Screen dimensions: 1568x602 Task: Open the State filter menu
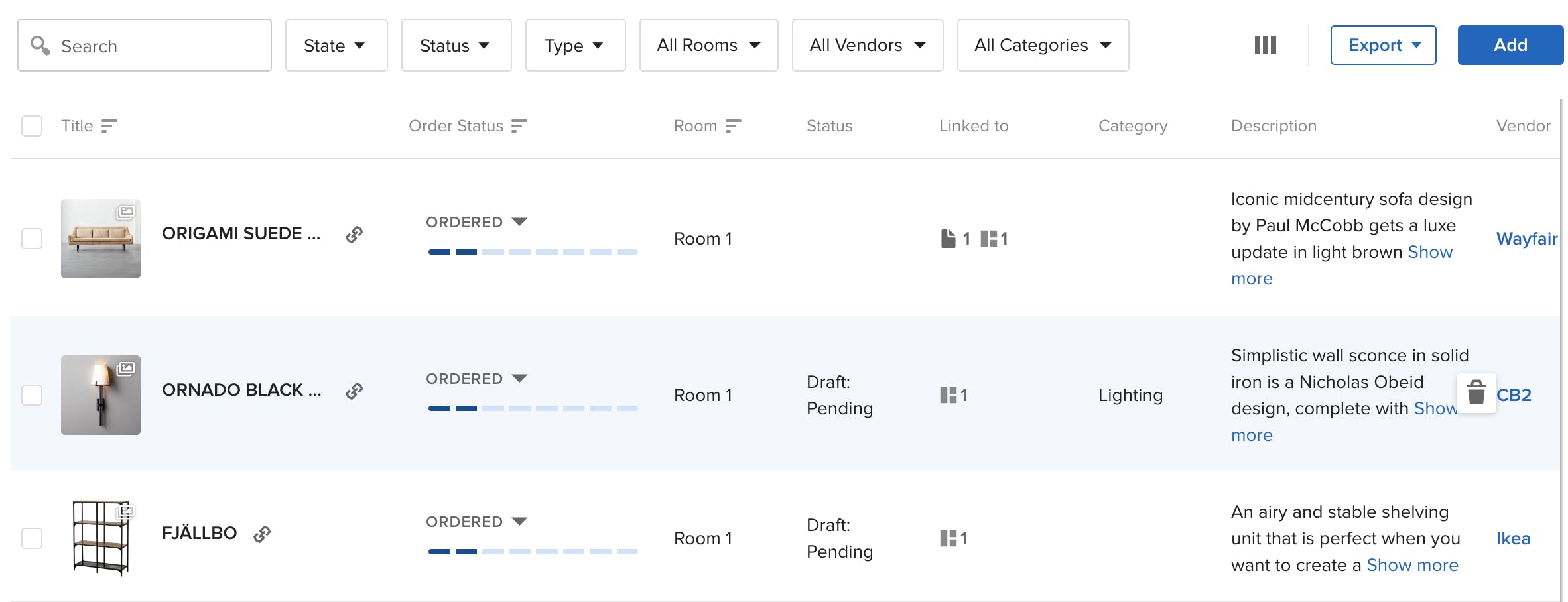click(x=336, y=45)
